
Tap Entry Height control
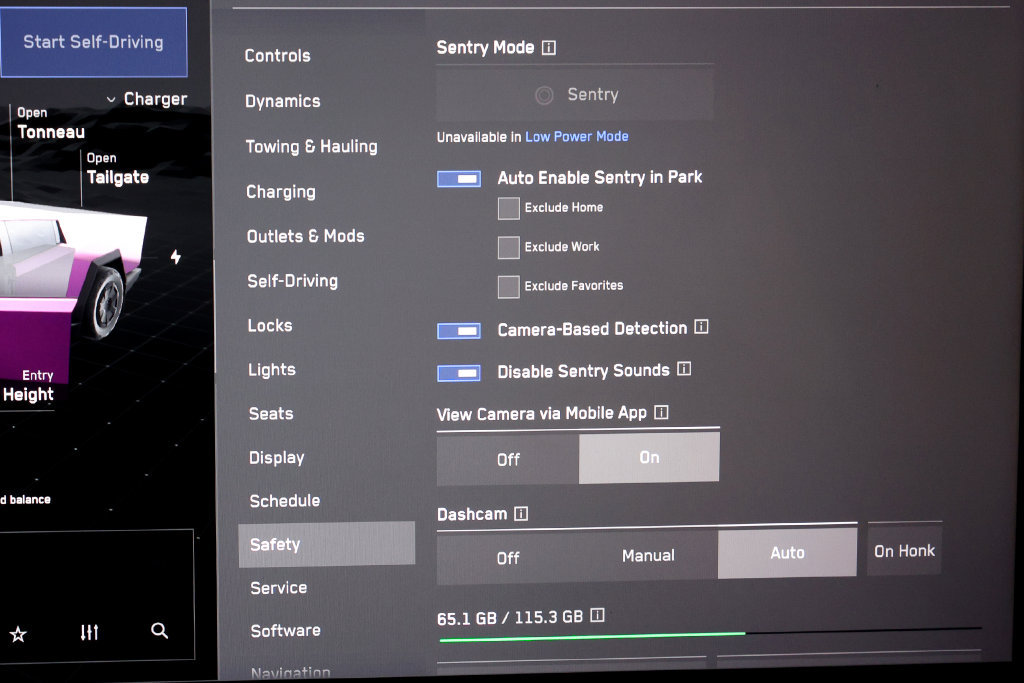coord(29,385)
